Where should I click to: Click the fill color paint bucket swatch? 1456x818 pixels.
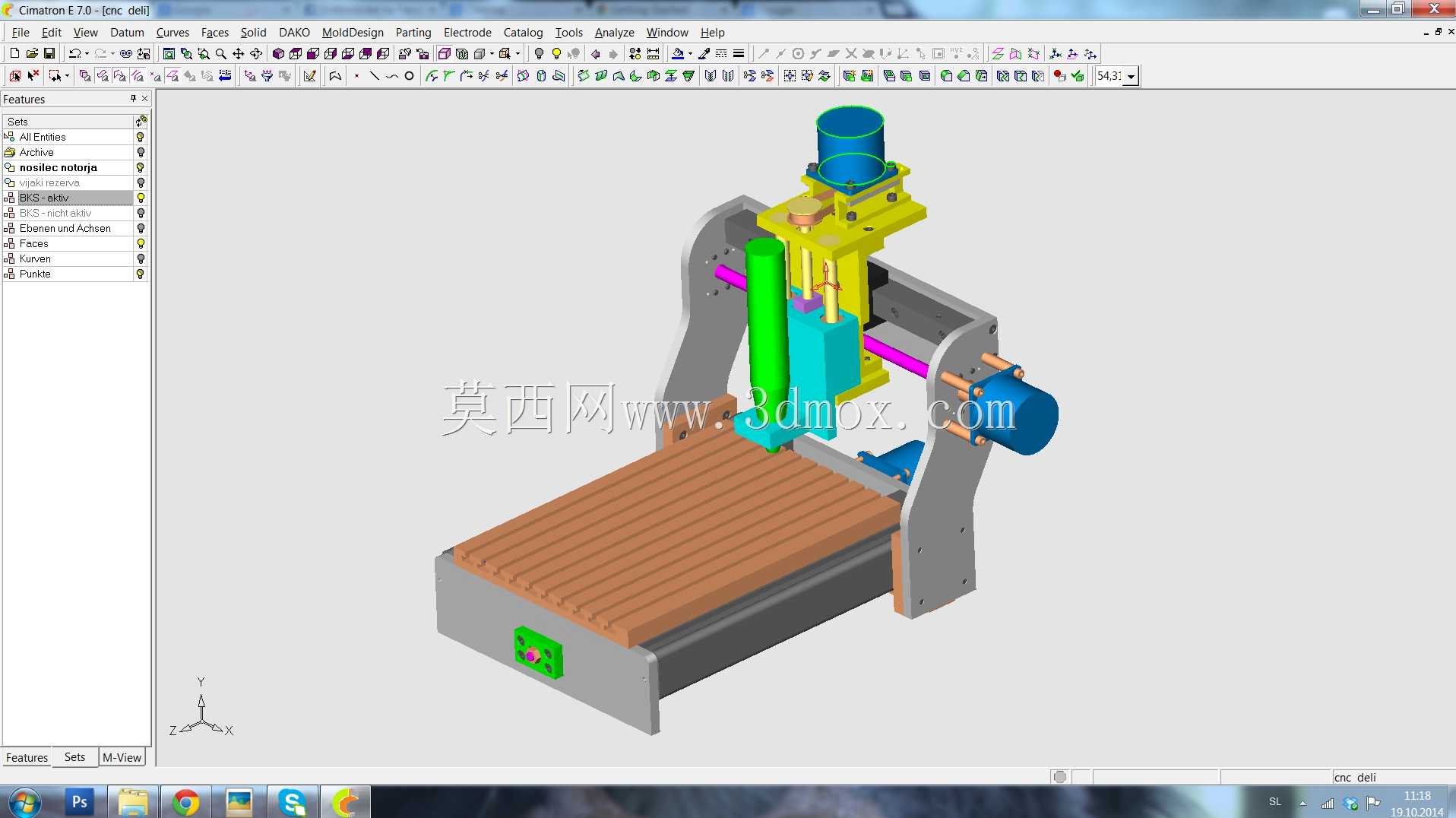[x=677, y=53]
